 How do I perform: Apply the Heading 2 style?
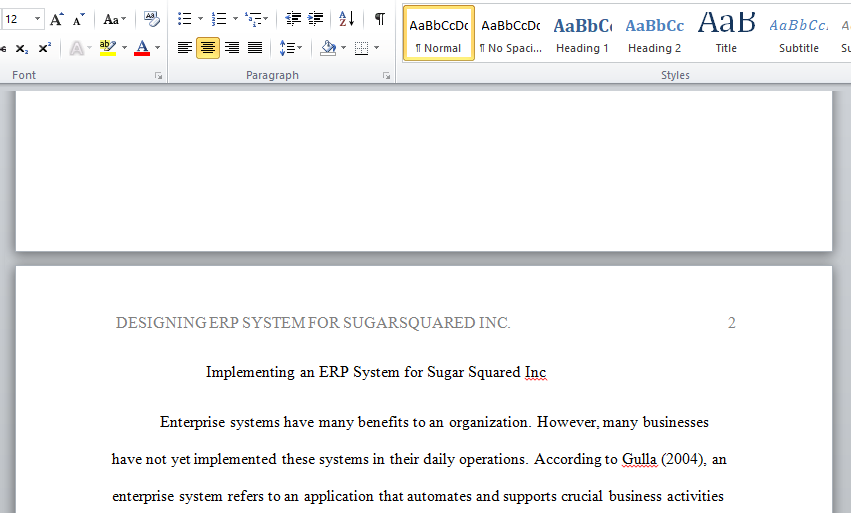click(x=655, y=33)
